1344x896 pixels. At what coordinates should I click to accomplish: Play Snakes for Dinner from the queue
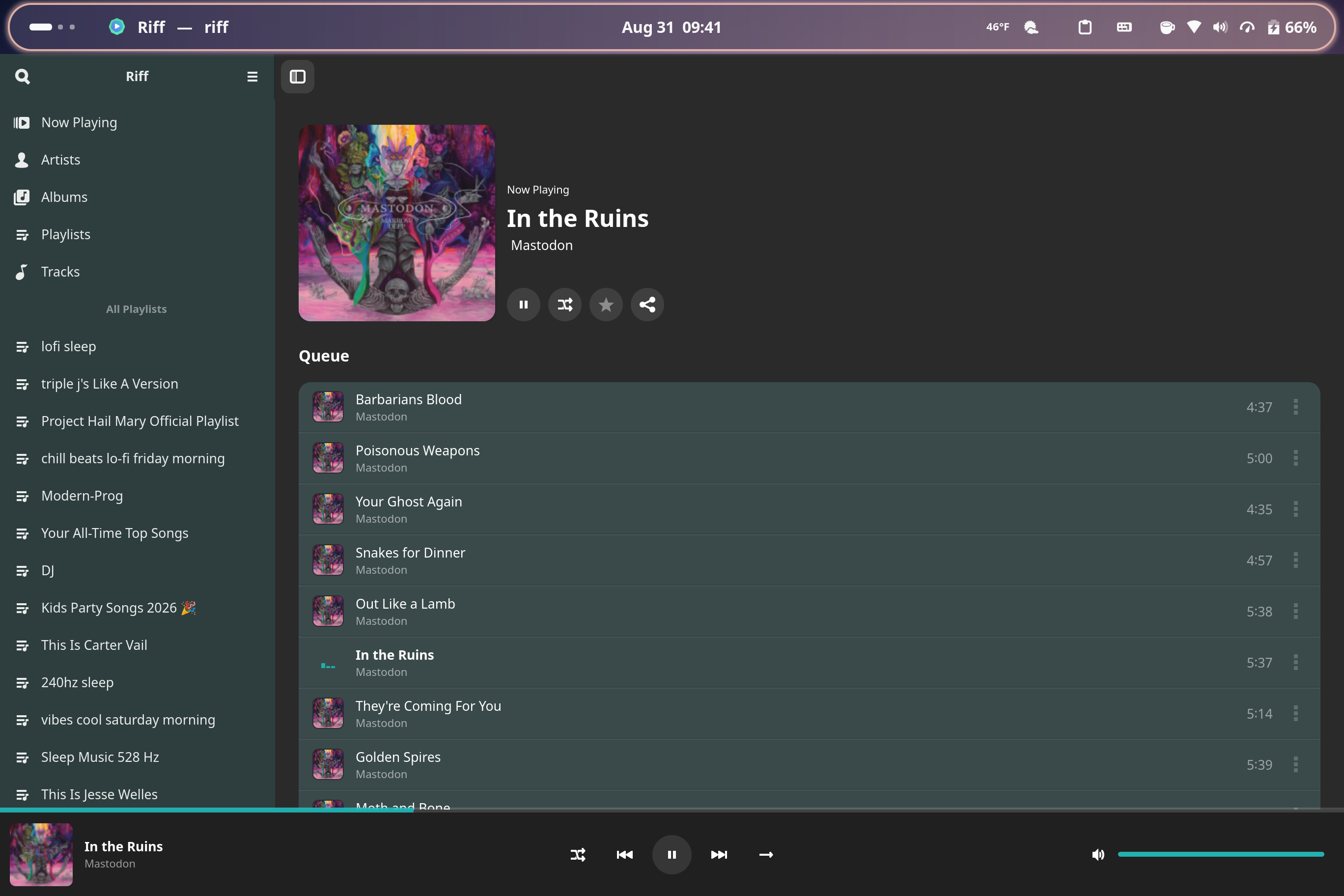809,560
